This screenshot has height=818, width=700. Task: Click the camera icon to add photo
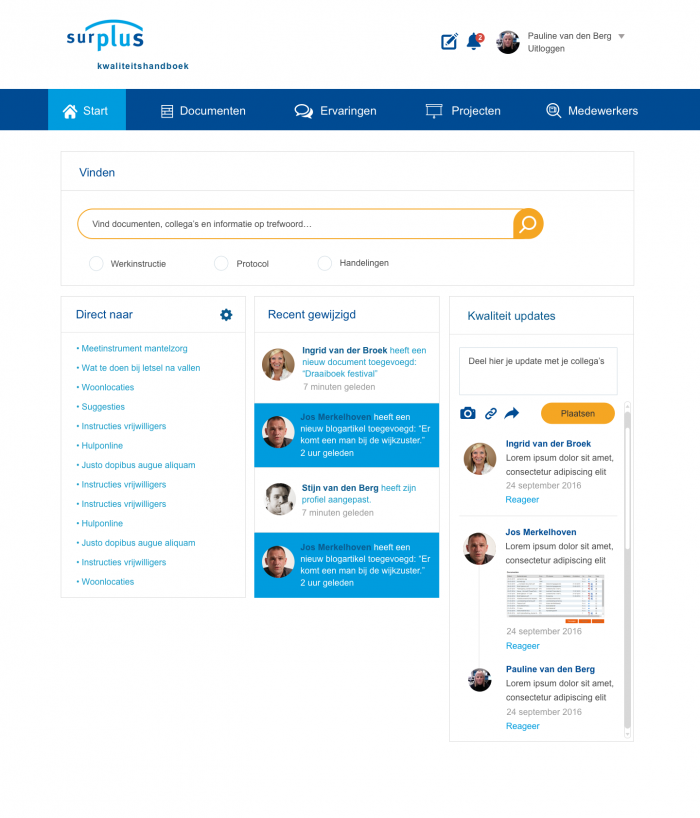point(468,414)
